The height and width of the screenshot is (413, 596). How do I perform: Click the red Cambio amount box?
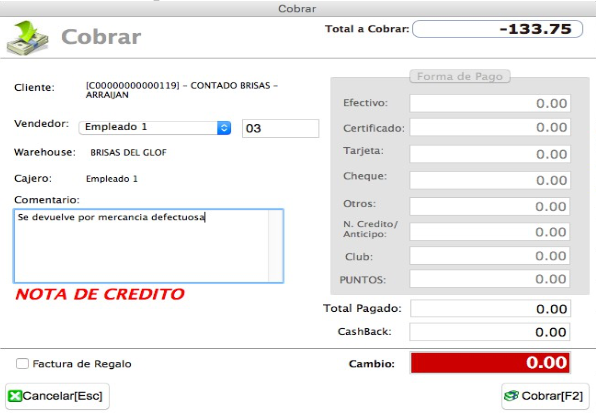coord(490,362)
